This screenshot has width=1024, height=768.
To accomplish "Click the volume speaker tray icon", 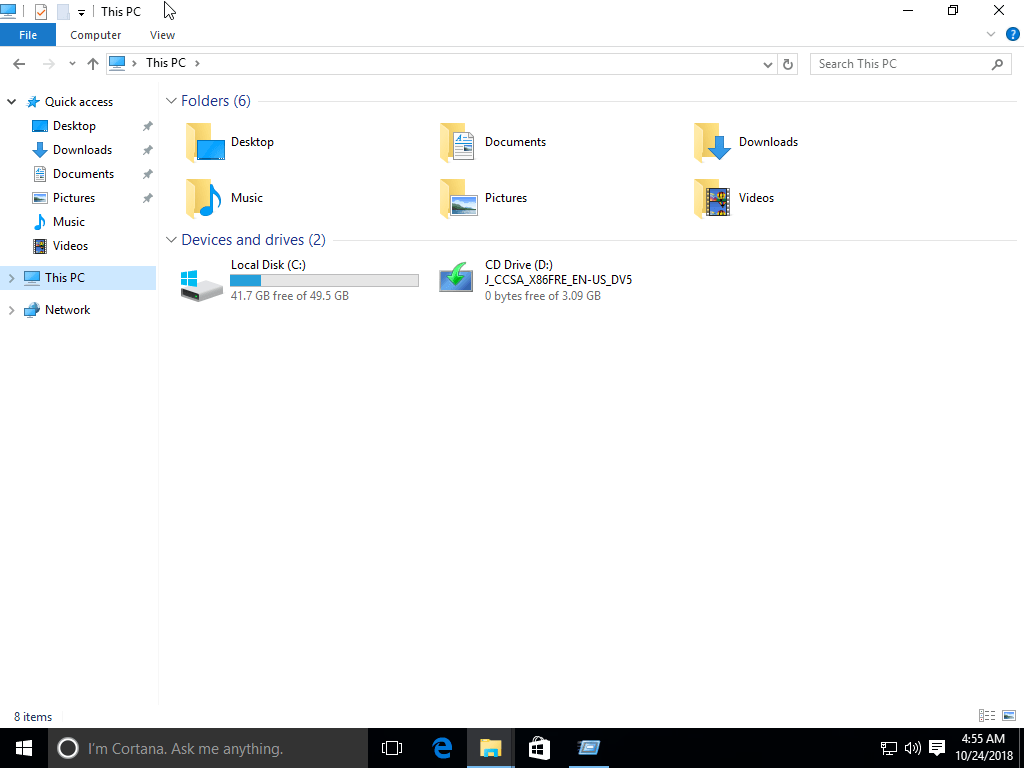I will click(x=912, y=748).
